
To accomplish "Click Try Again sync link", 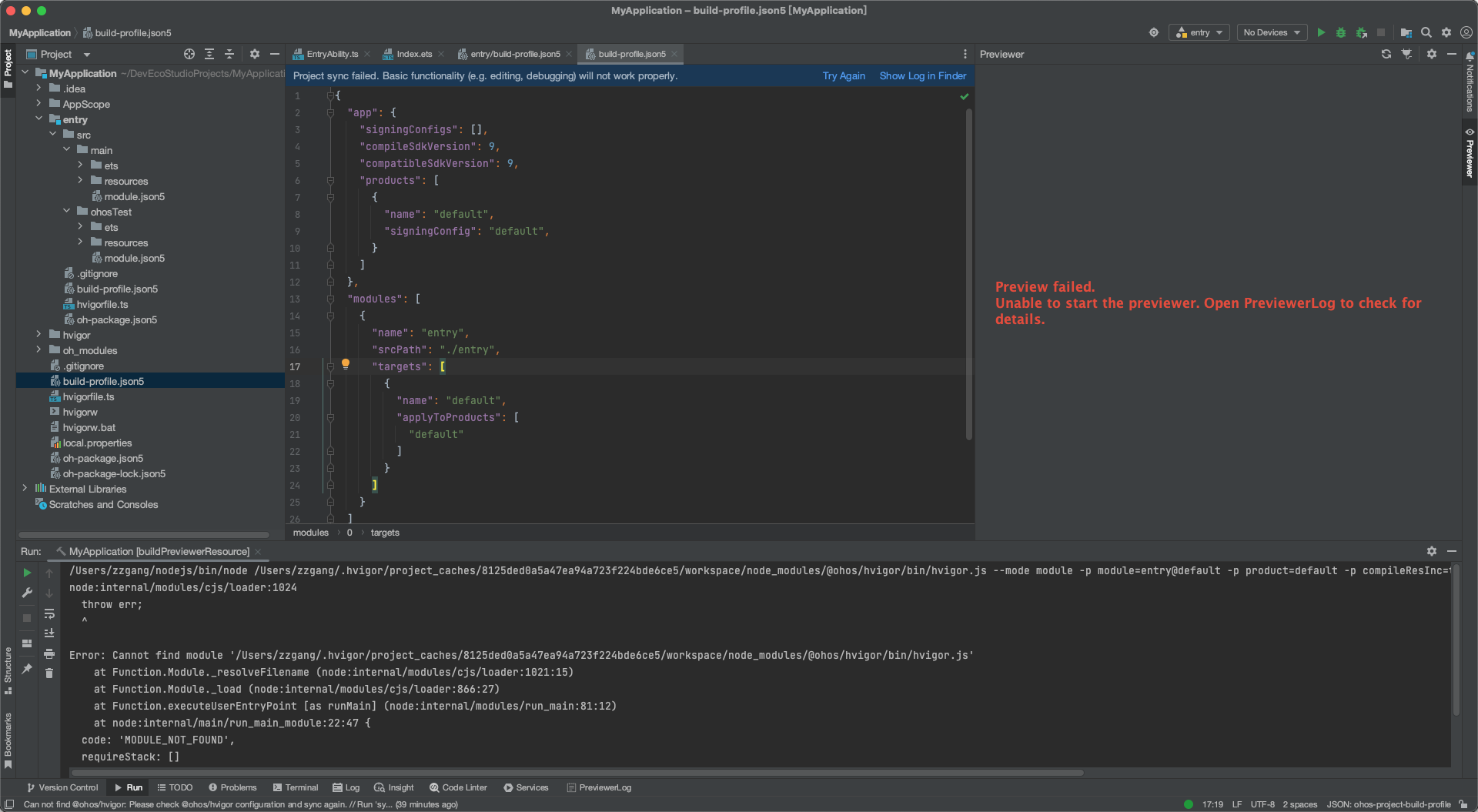I will pyautogui.click(x=844, y=75).
